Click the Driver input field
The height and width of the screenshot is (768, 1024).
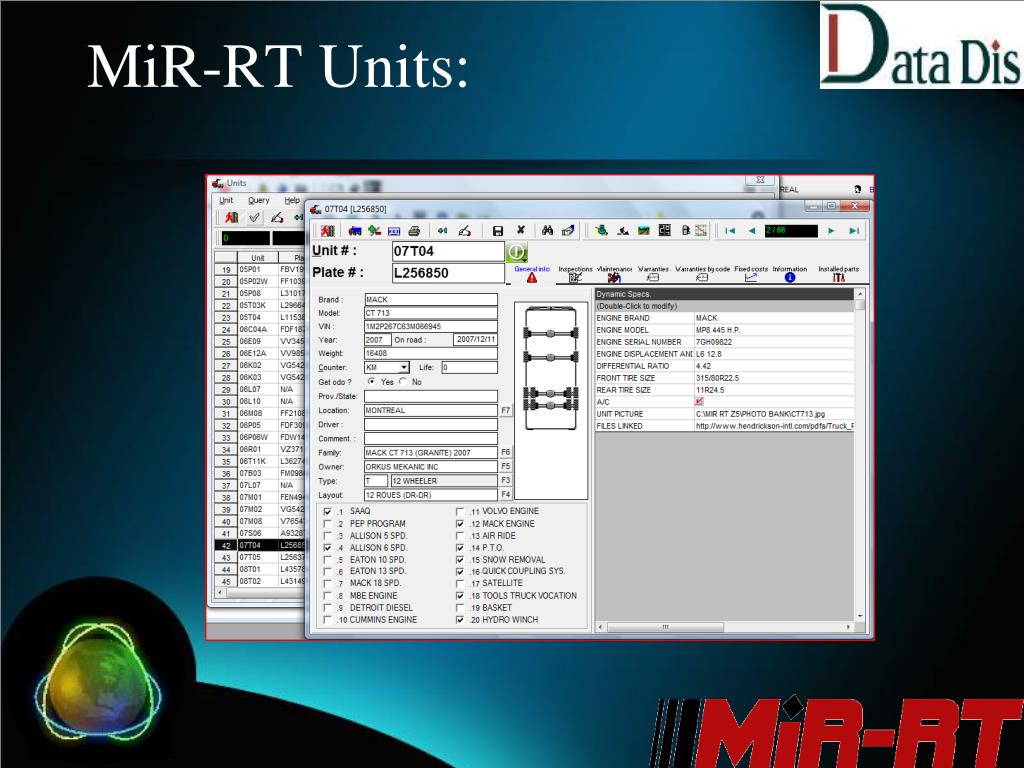tap(431, 424)
